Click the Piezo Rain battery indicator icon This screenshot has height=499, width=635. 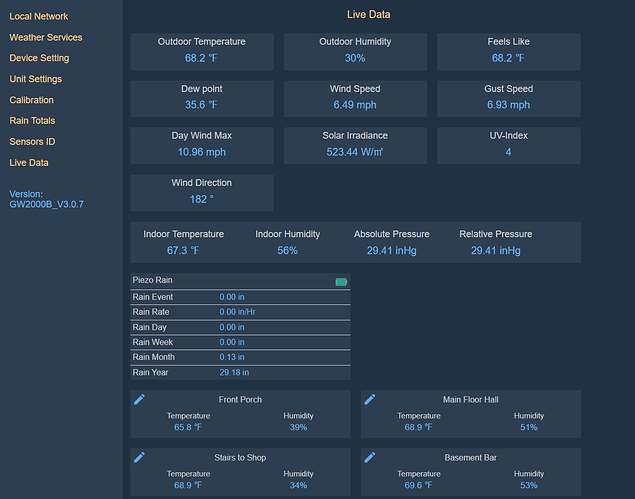[341, 282]
